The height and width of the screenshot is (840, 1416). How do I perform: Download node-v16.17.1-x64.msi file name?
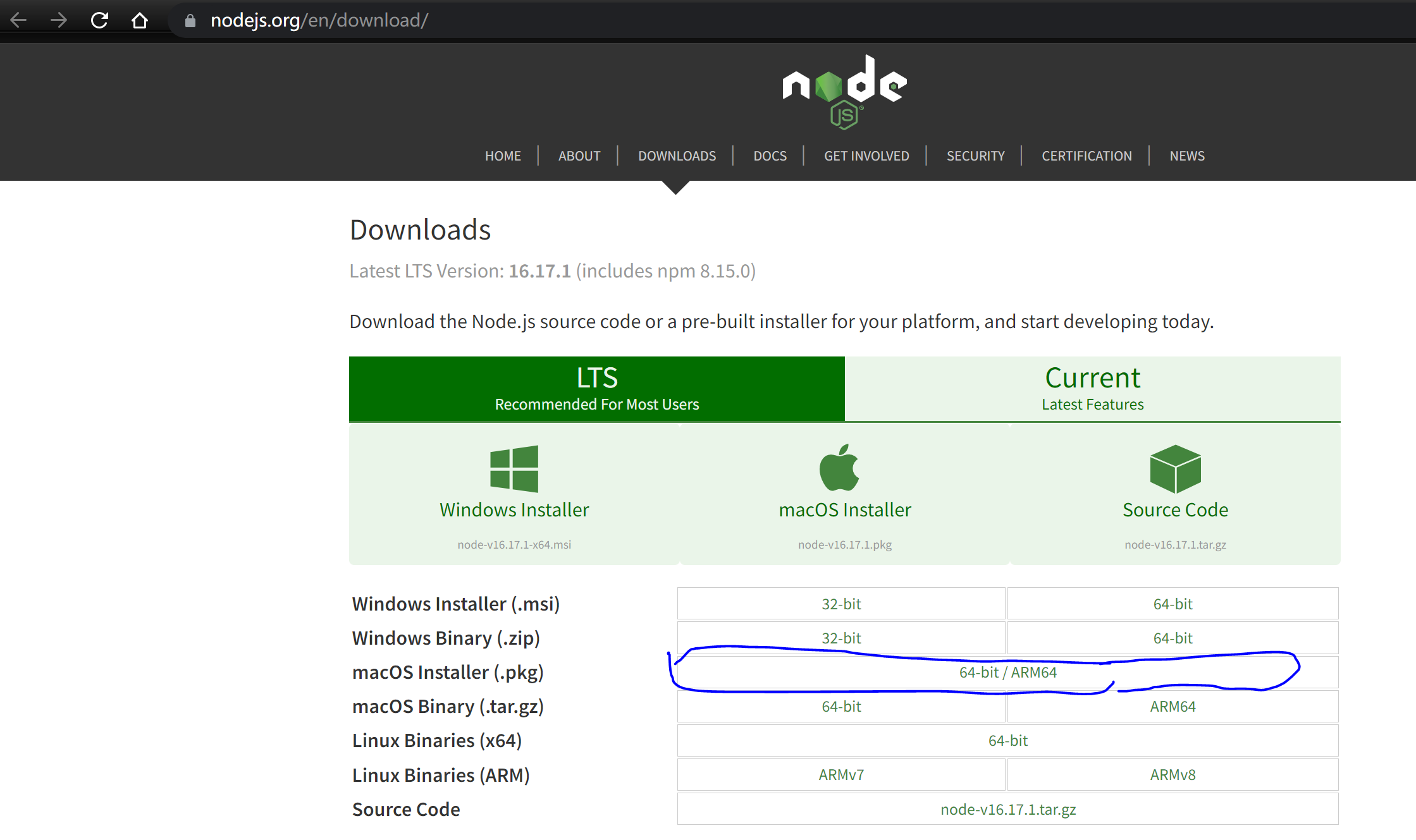[x=514, y=544]
